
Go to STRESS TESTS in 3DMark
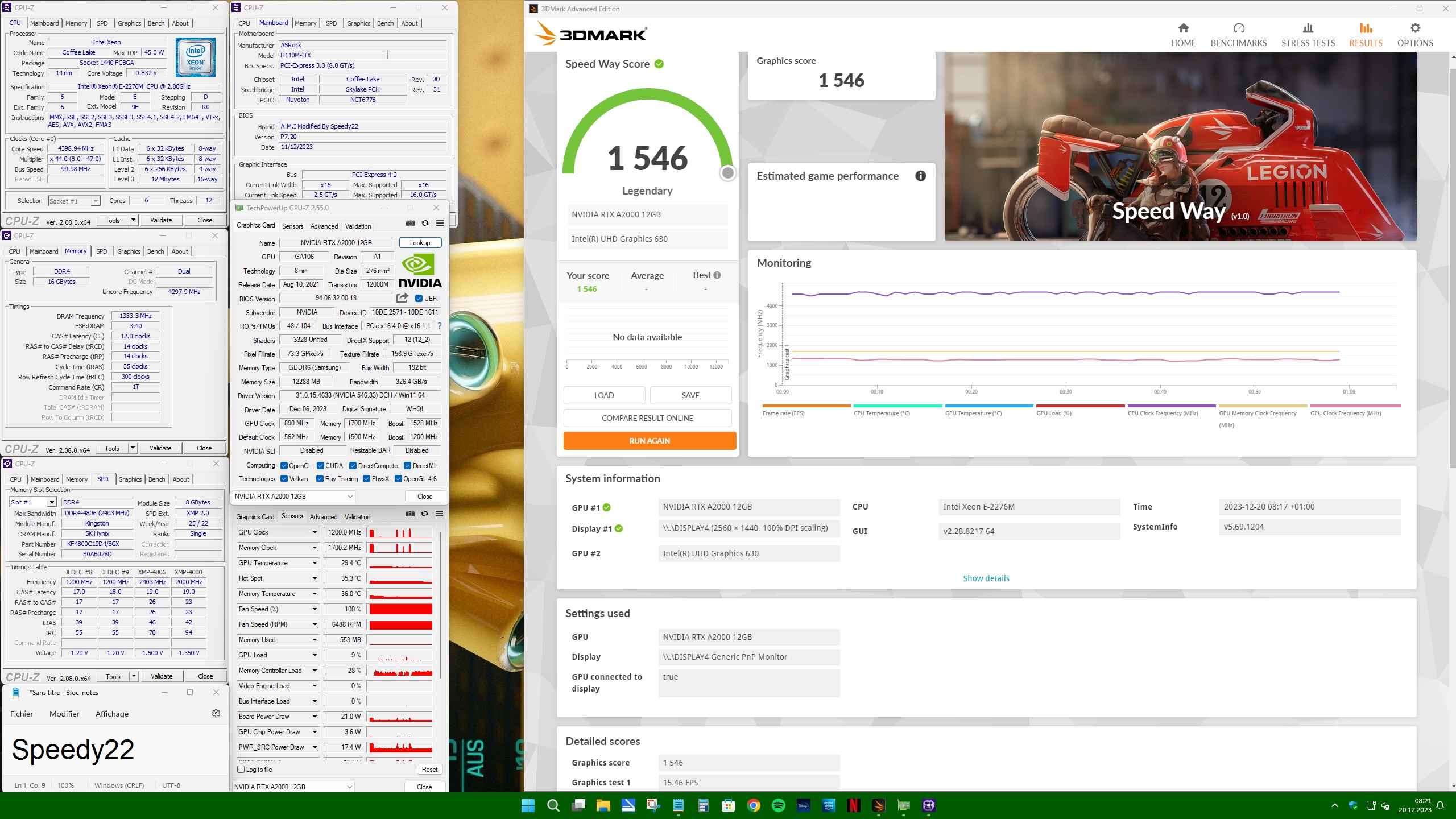click(1308, 34)
